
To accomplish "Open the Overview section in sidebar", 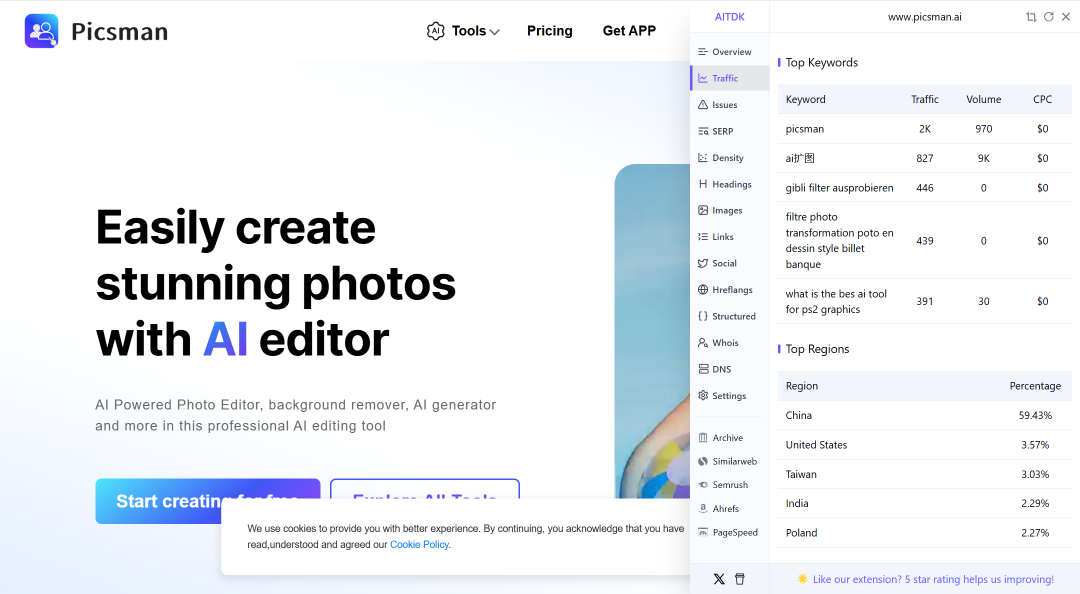I will 729,52.
